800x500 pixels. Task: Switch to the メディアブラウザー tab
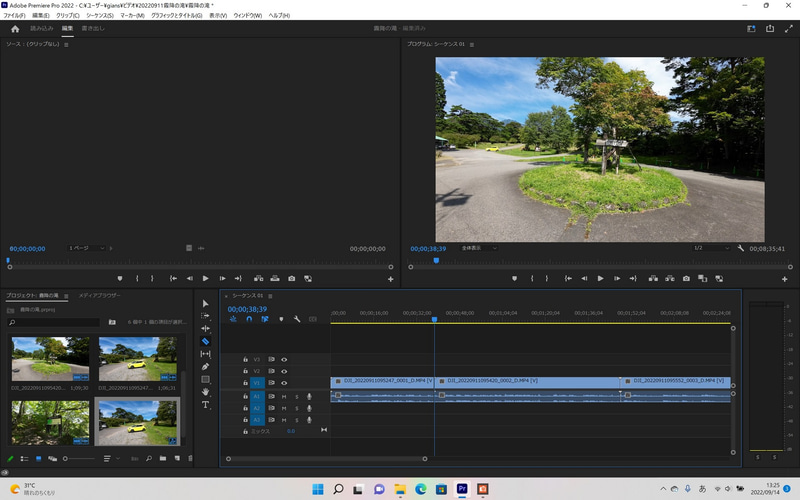(x=99, y=296)
